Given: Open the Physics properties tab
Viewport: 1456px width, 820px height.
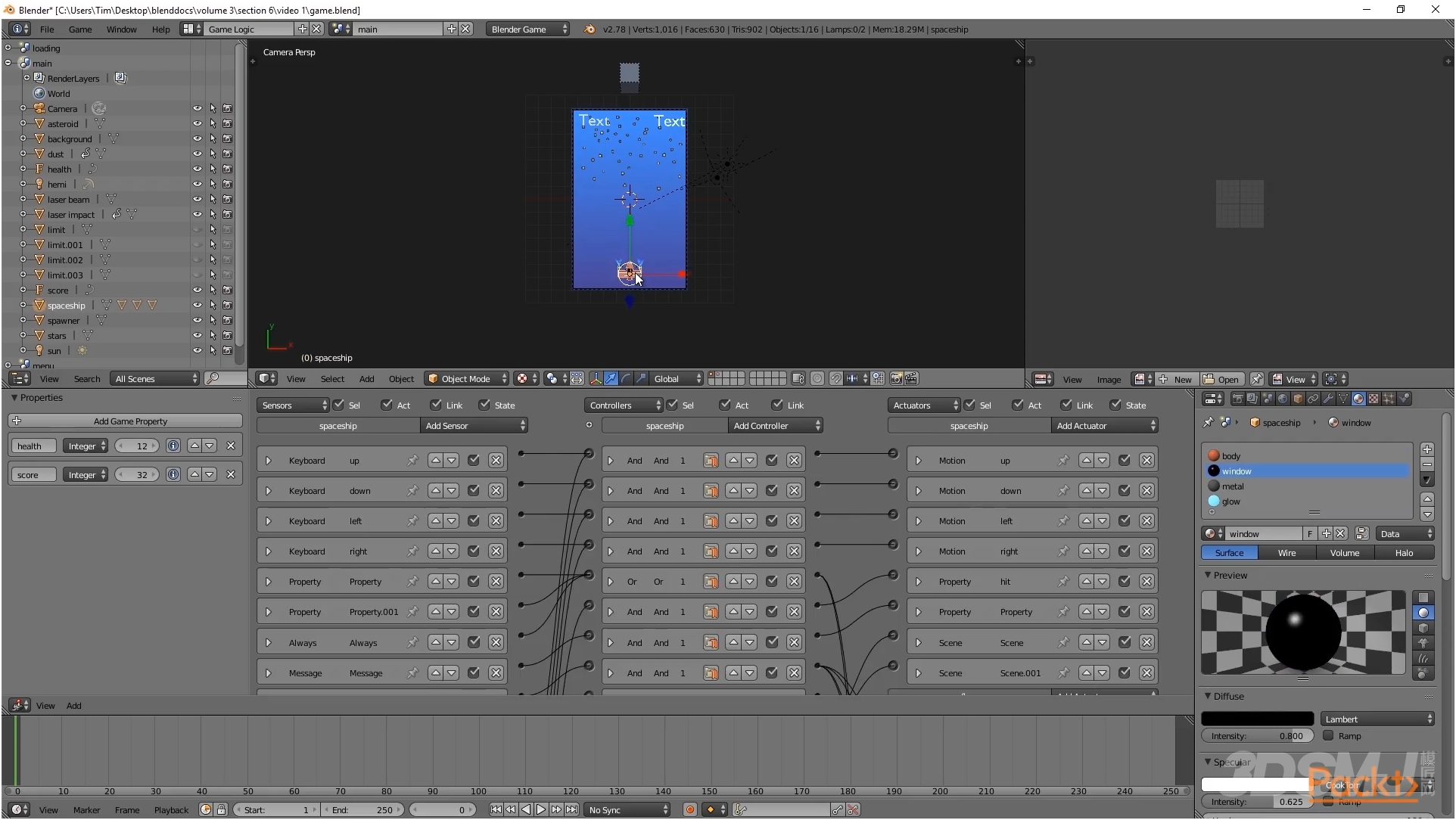Looking at the screenshot, I should pos(1405,399).
